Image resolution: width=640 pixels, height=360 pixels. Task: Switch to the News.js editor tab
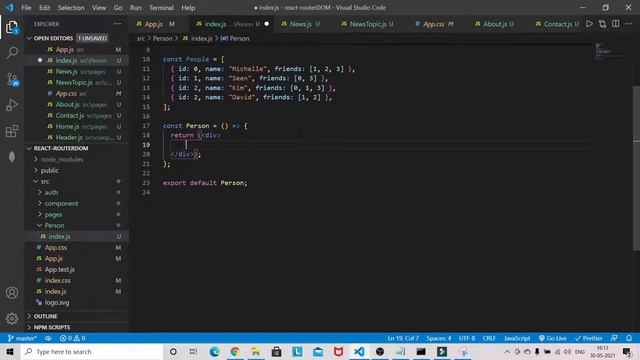pyautogui.click(x=301, y=24)
